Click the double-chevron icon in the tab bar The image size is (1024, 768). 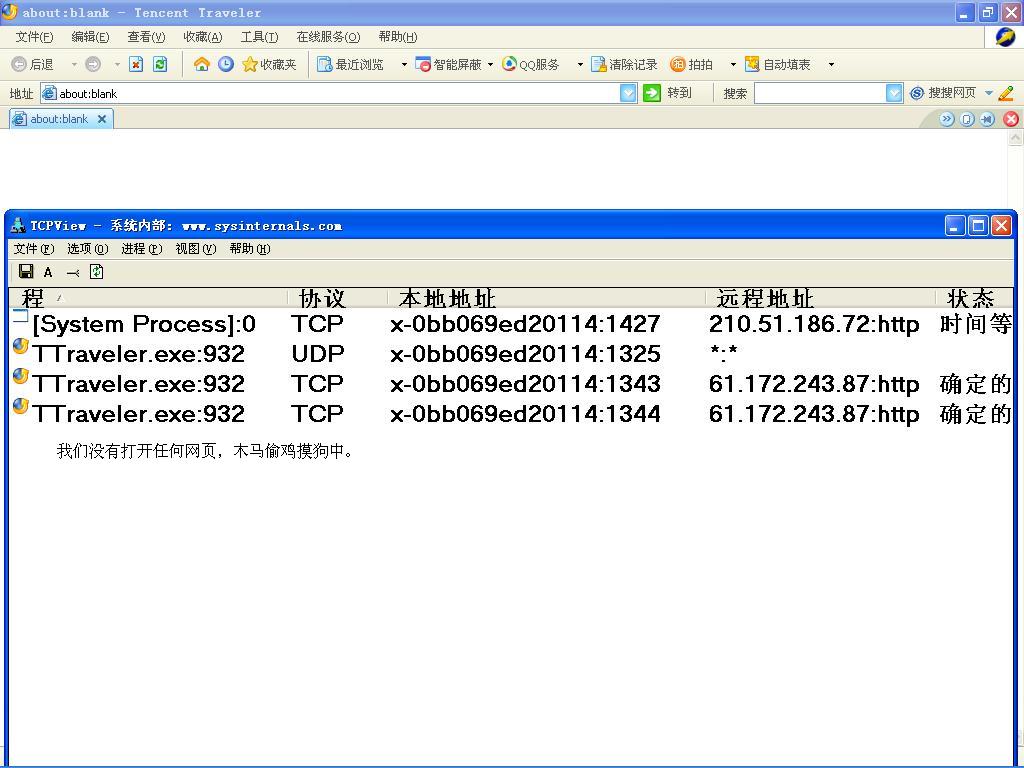point(947,119)
